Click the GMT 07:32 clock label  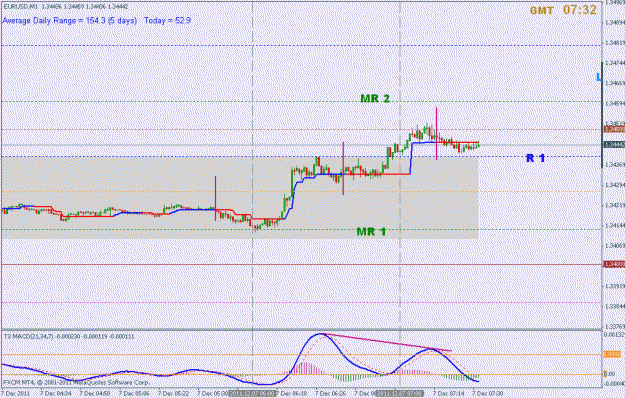pos(563,10)
